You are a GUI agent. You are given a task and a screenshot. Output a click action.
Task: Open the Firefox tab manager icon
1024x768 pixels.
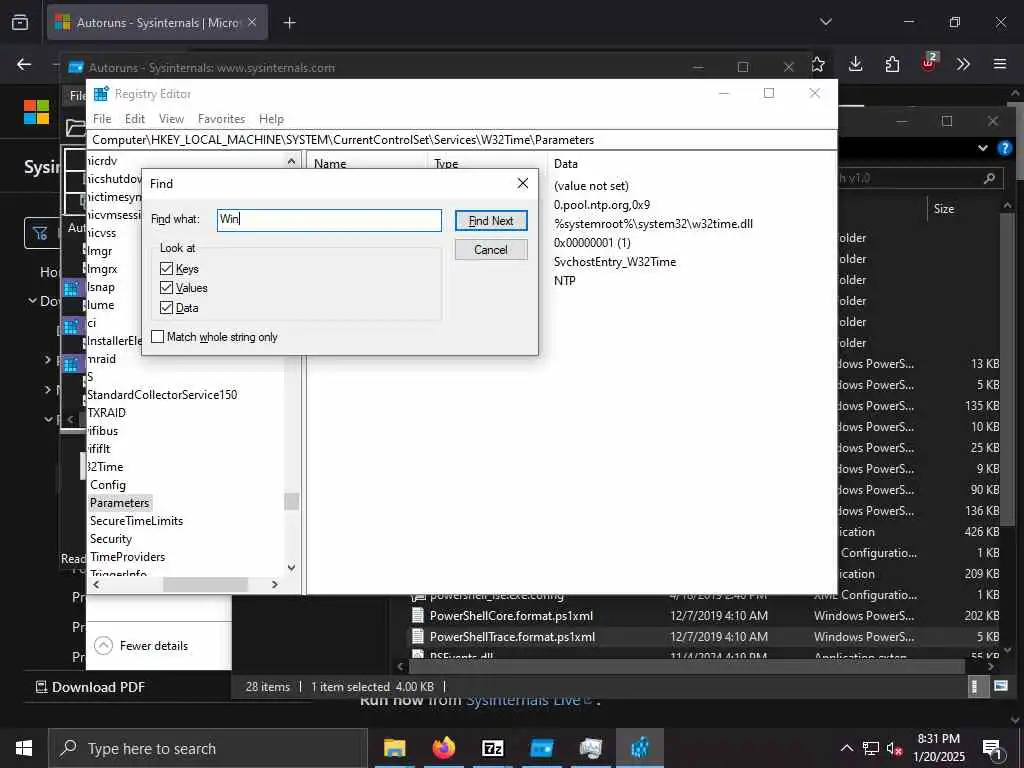(x=20, y=22)
